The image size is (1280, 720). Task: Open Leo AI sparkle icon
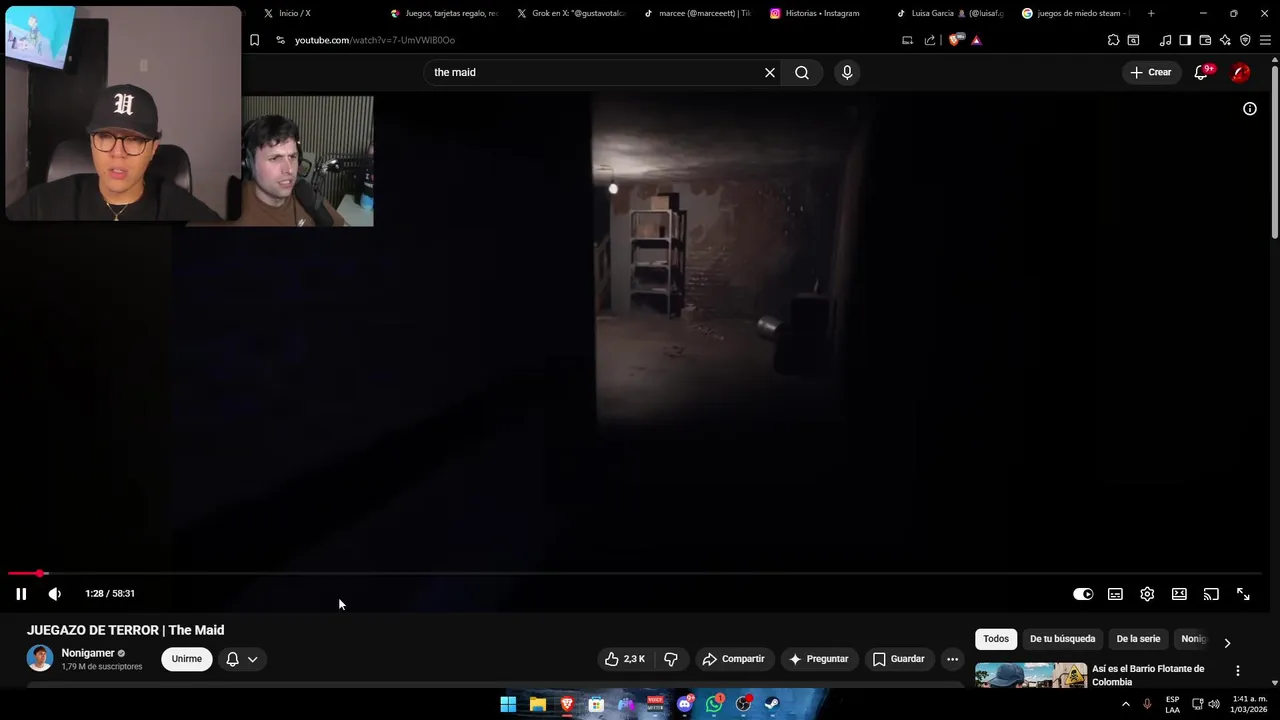[1225, 40]
